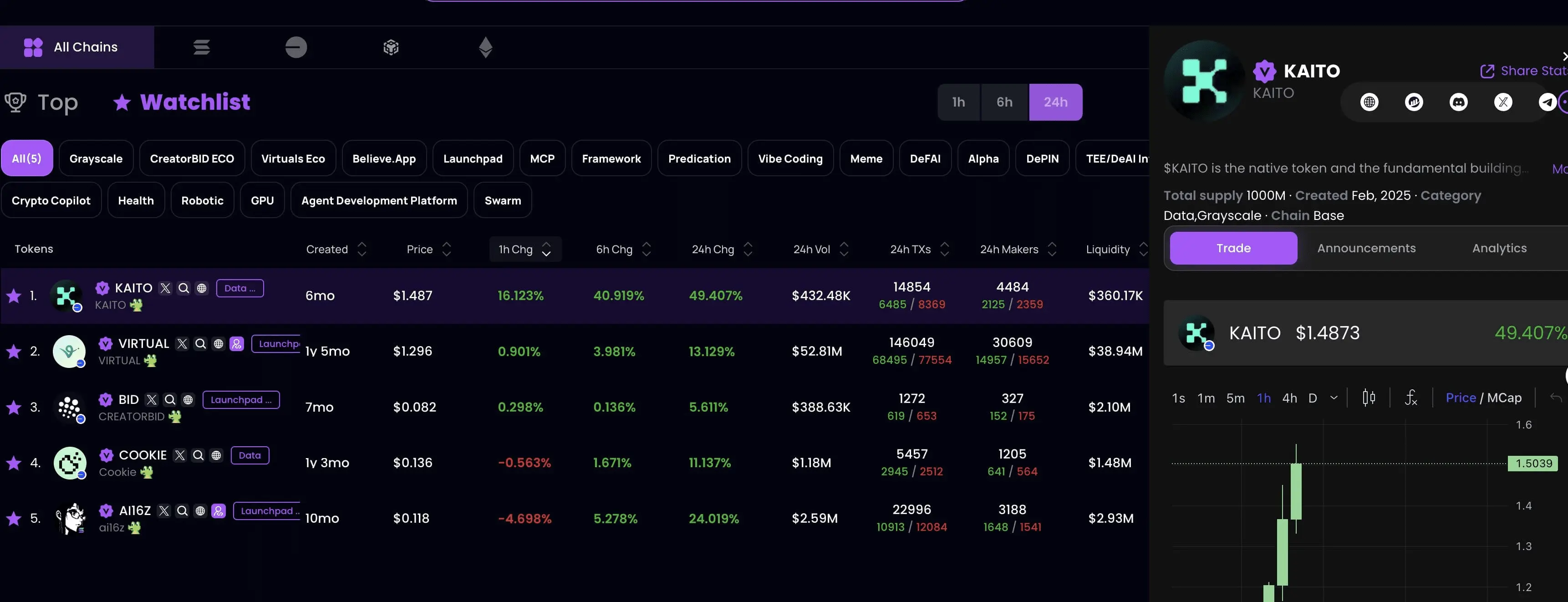Click Data tag in COOKIE row
The width and height of the screenshot is (1568, 602).
coord(249,455)
